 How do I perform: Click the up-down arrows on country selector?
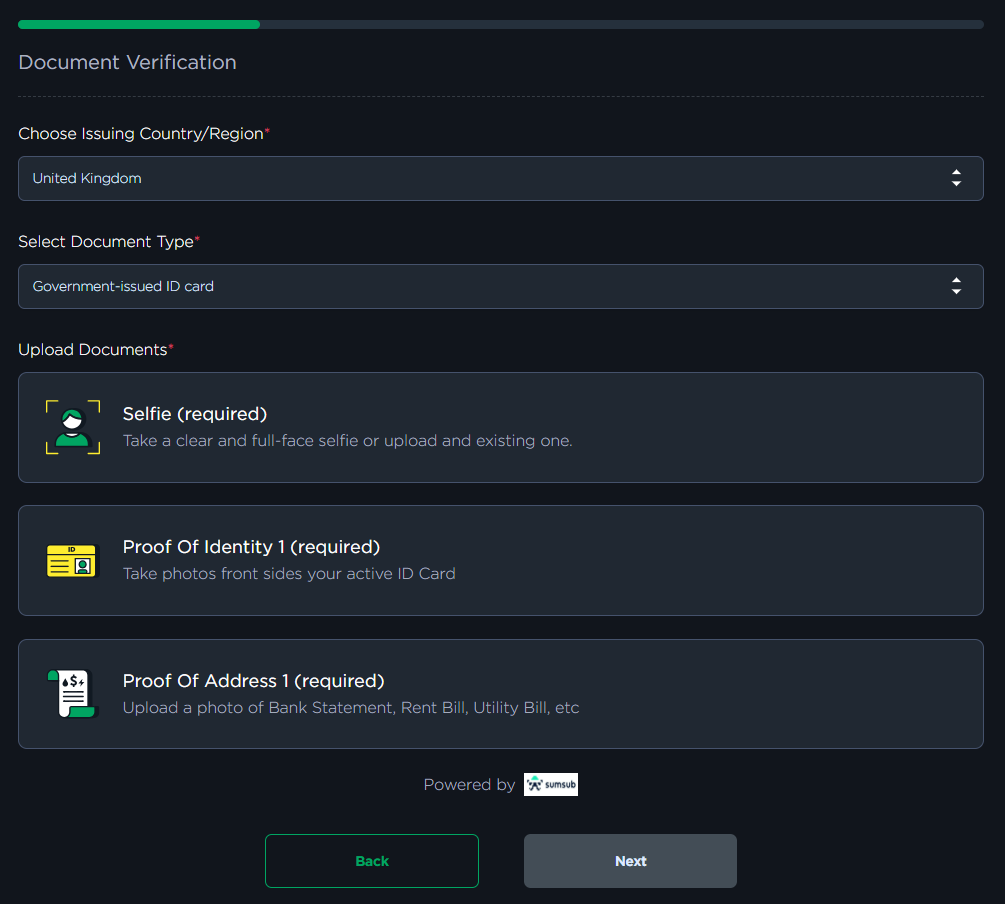point(956,178)
